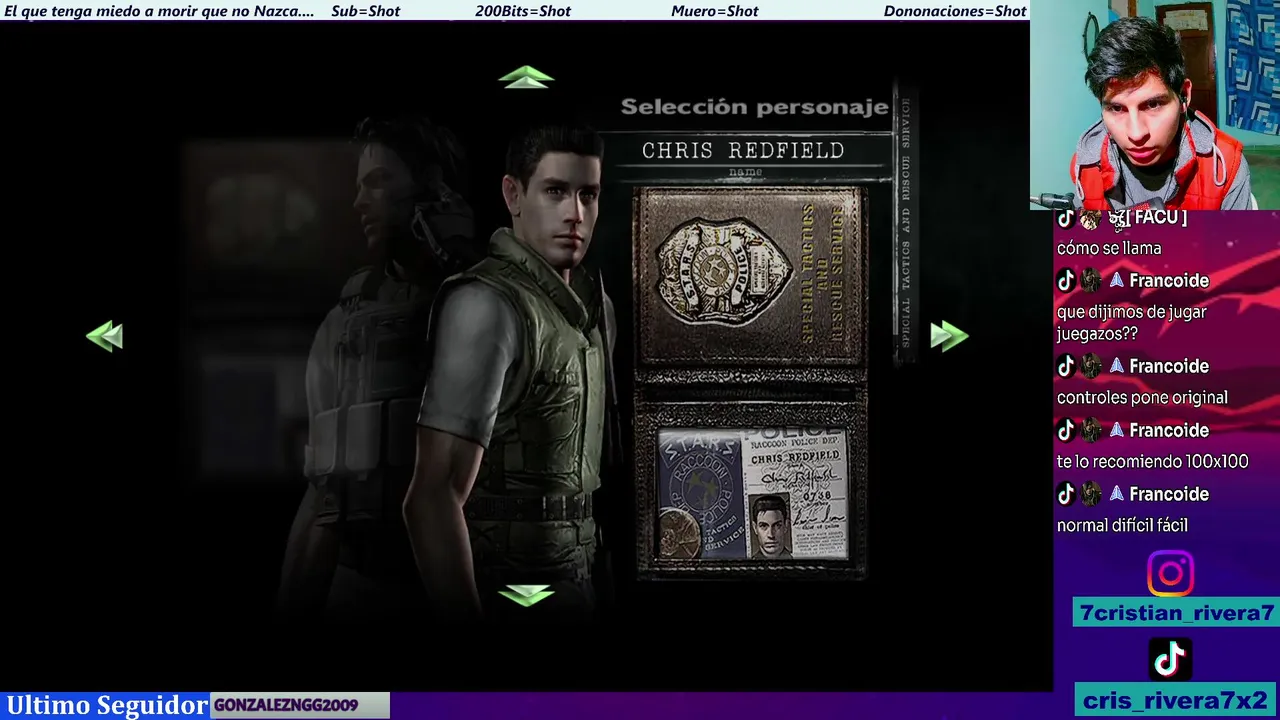1280x720 pixels.
Task: Select next character with right arrow
Action: [x=949, y=336]
